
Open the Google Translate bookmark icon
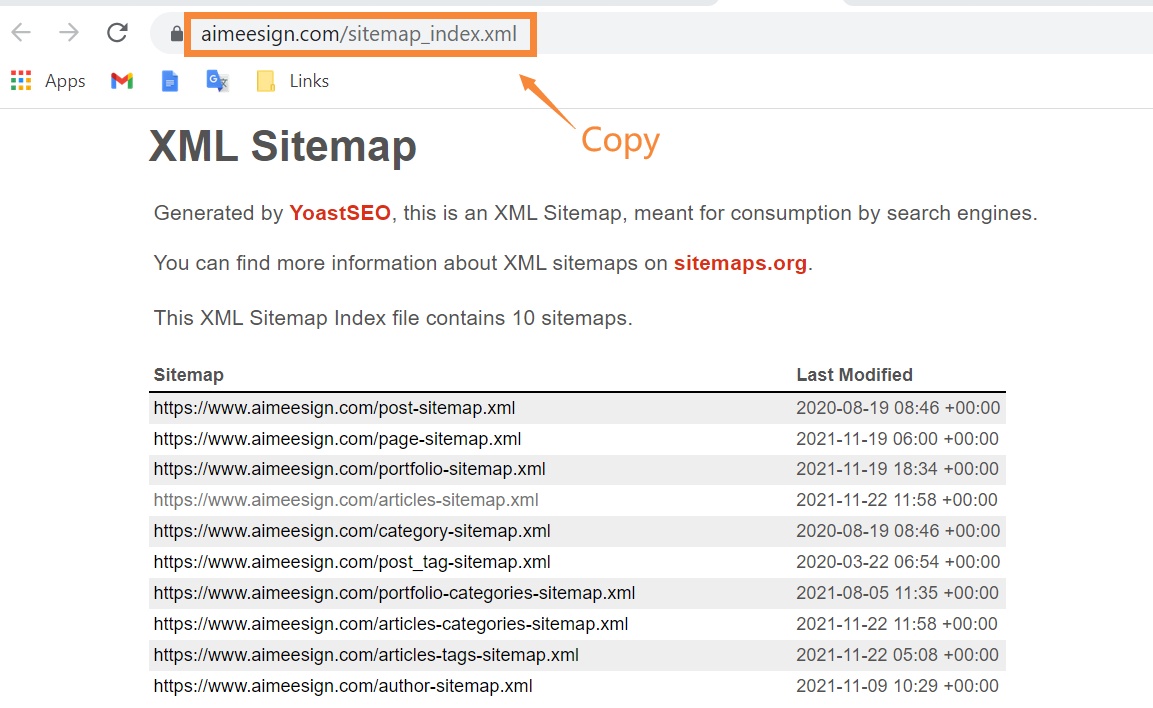pyautogui.click(x=217, y=81)
